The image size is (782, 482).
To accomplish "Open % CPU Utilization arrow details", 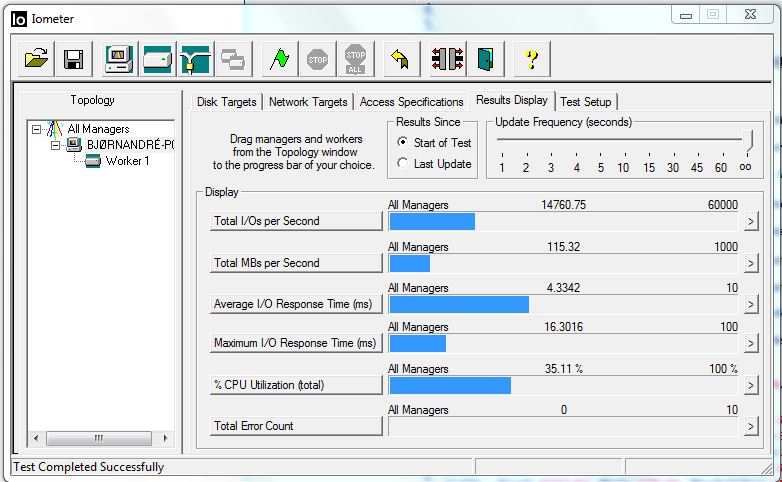I will tap(751, 385).
